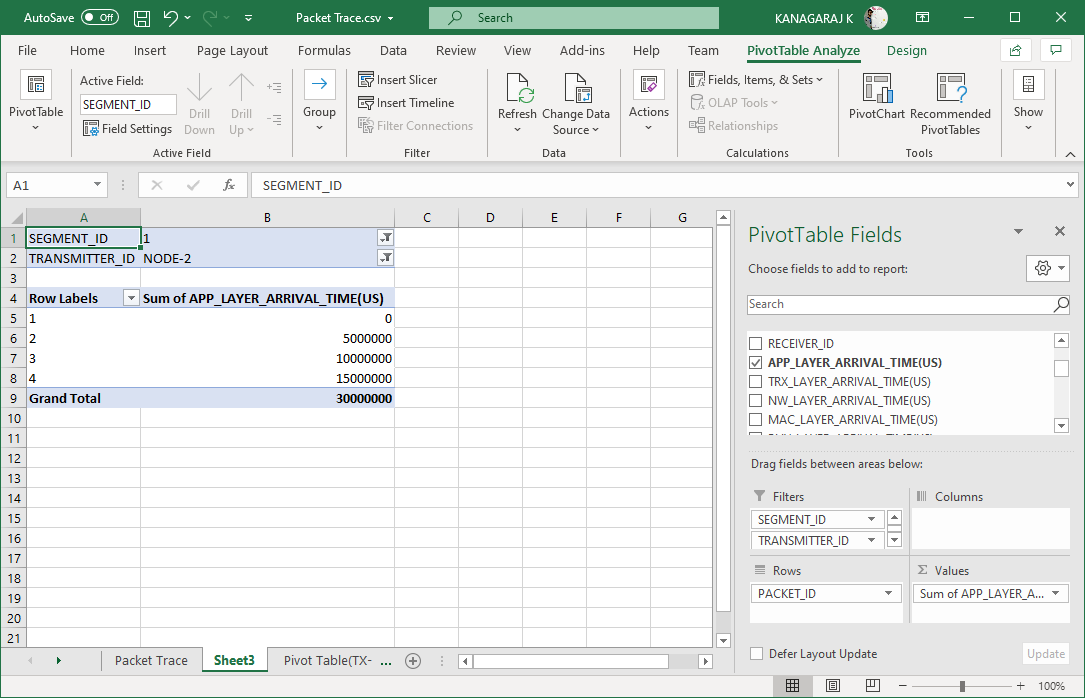Click the Show button in ribbon
This screenshot has width=1085, height=698.
point(1028,102)
